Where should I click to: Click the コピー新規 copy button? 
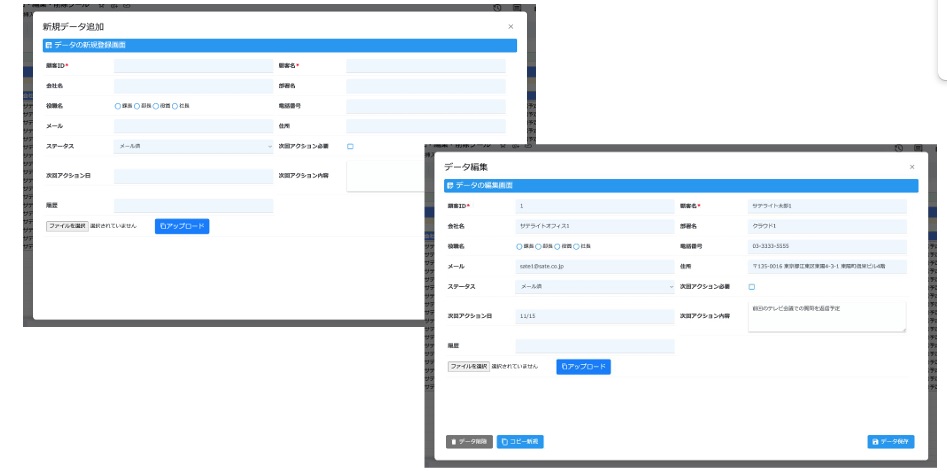(520, 441)
